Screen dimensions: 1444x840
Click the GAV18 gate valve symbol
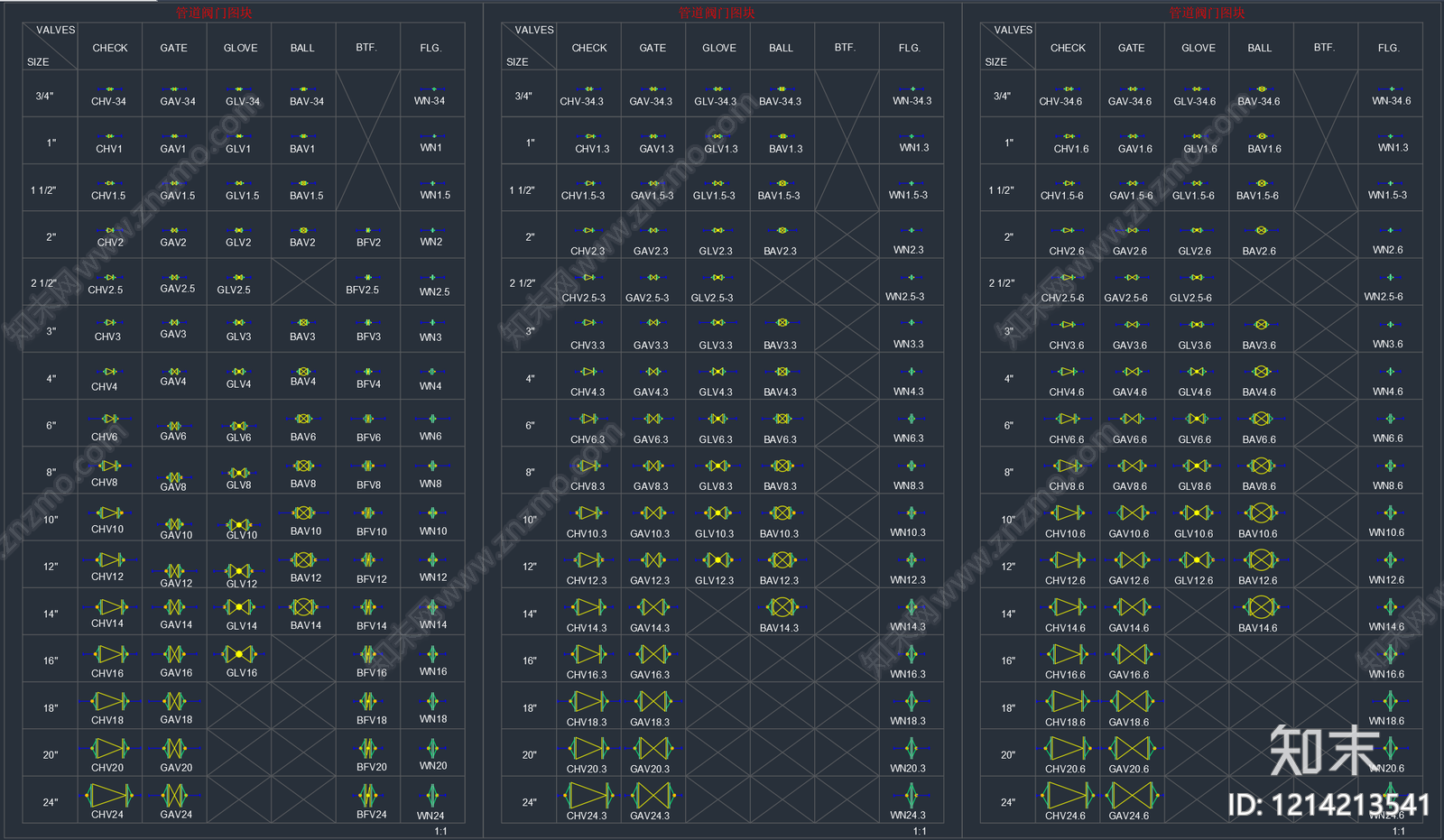pyautogui.click(x=174, y=701)
